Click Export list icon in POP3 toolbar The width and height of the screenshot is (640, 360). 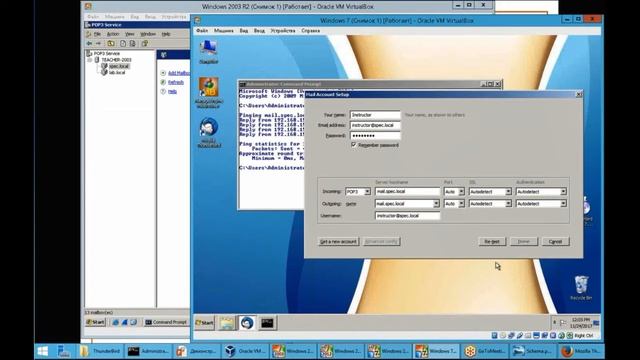(133, 43)
